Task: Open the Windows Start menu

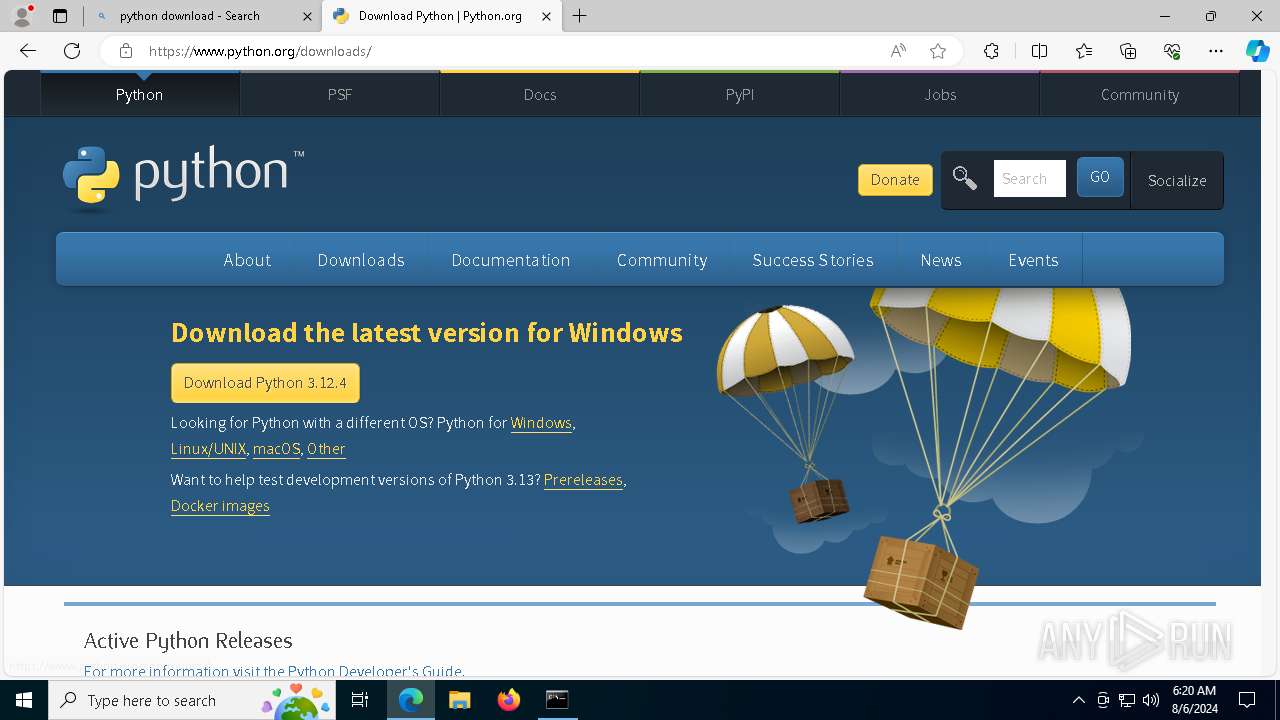Action: [24, 700]
